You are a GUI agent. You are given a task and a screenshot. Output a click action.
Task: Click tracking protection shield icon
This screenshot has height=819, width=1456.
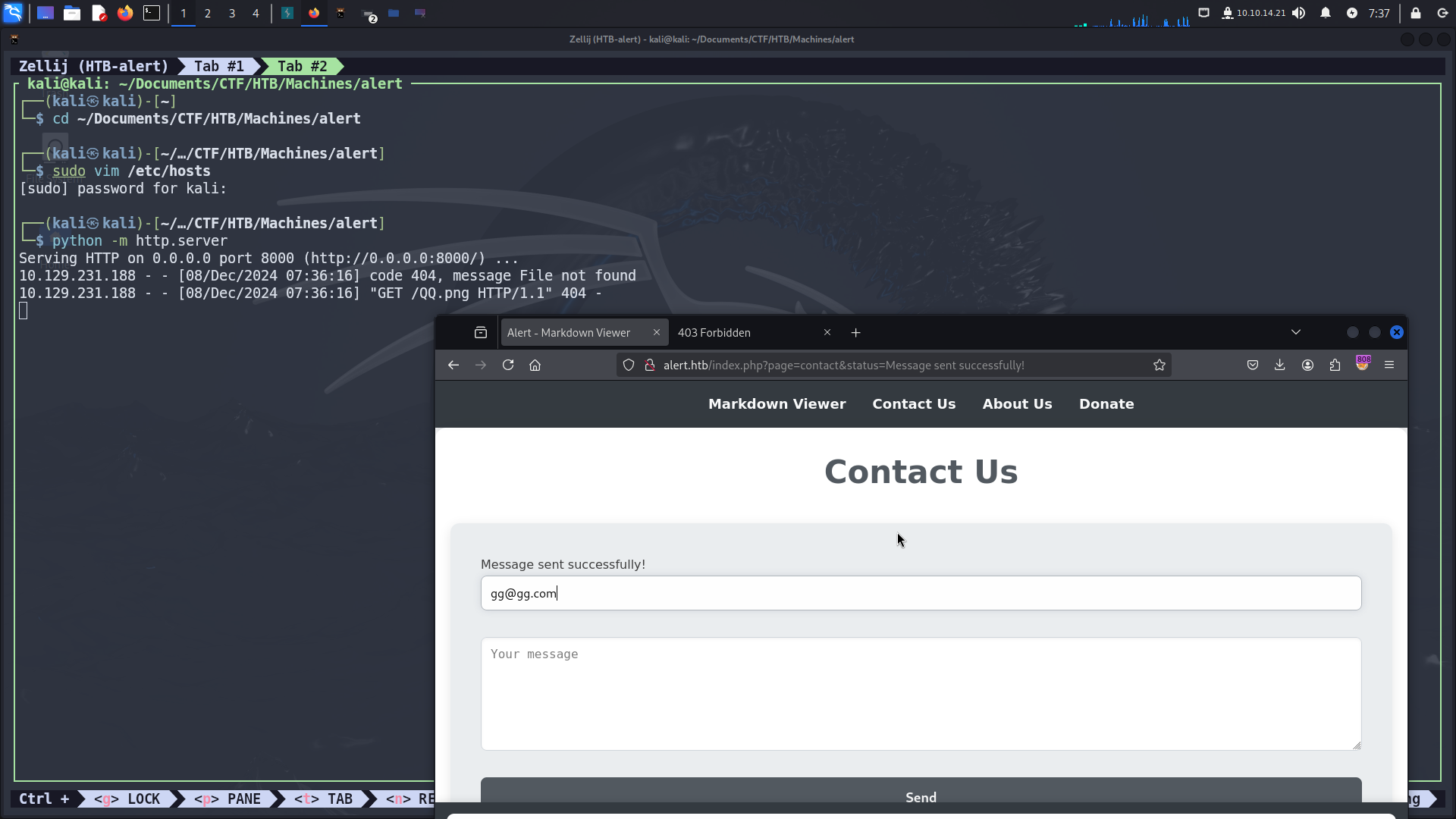(x=629, y=366)
